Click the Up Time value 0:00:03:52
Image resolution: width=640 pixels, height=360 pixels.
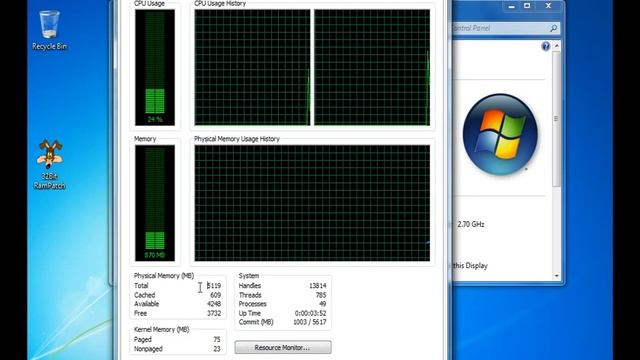point(311,313)
